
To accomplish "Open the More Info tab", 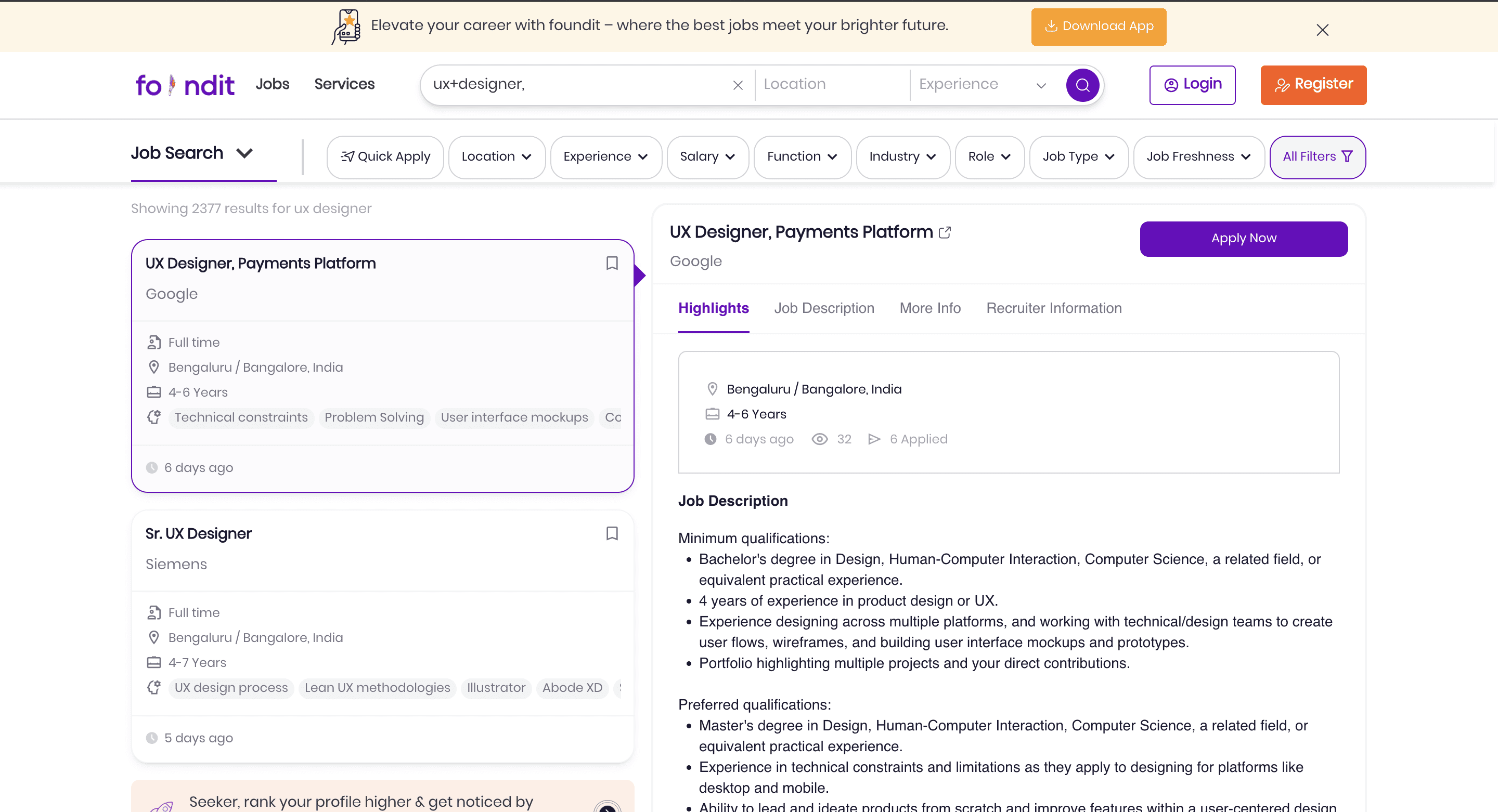I will click(930, 308).
